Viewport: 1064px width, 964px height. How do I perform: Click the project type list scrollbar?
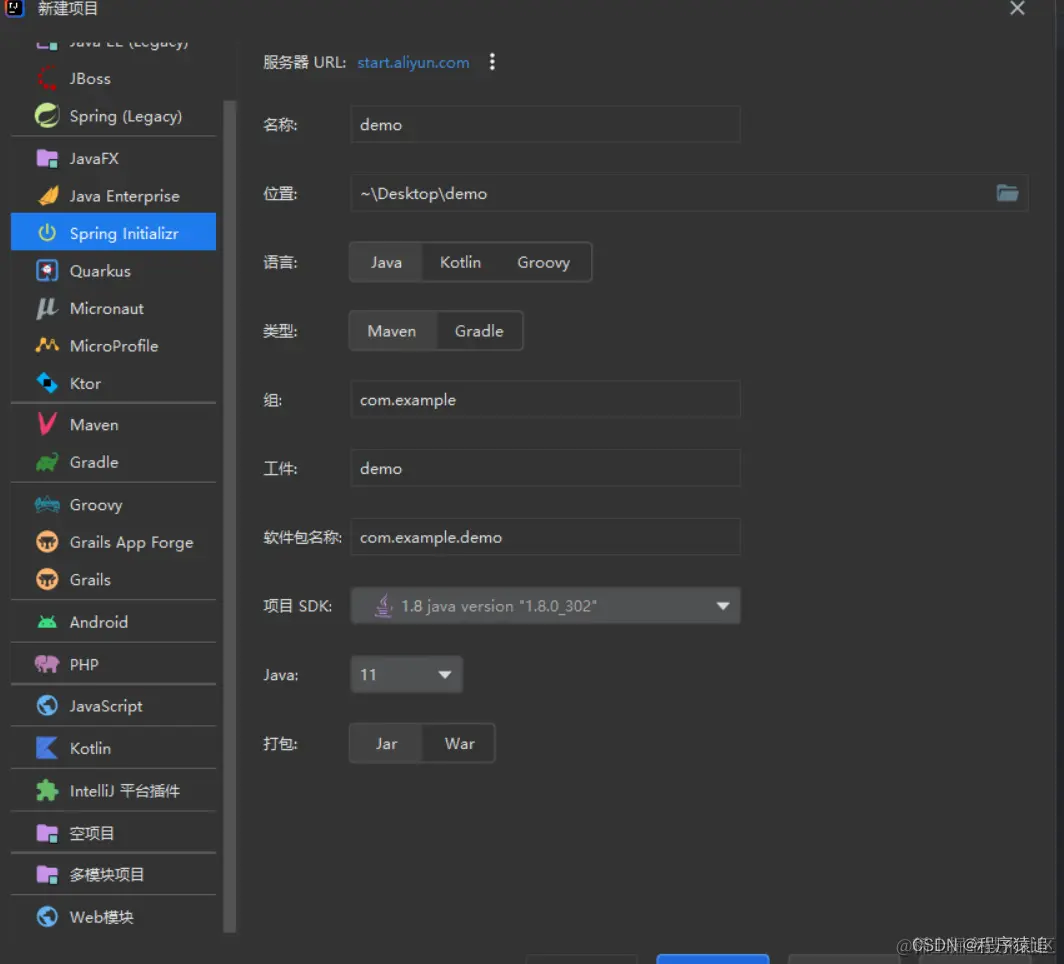pyautogui.click(x=229, y=516)
